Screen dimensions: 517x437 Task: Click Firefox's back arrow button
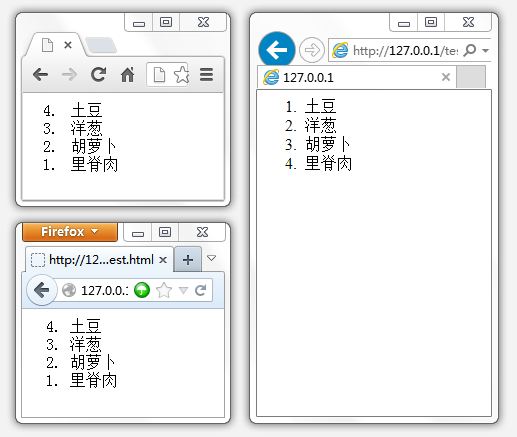pos(42,290)
